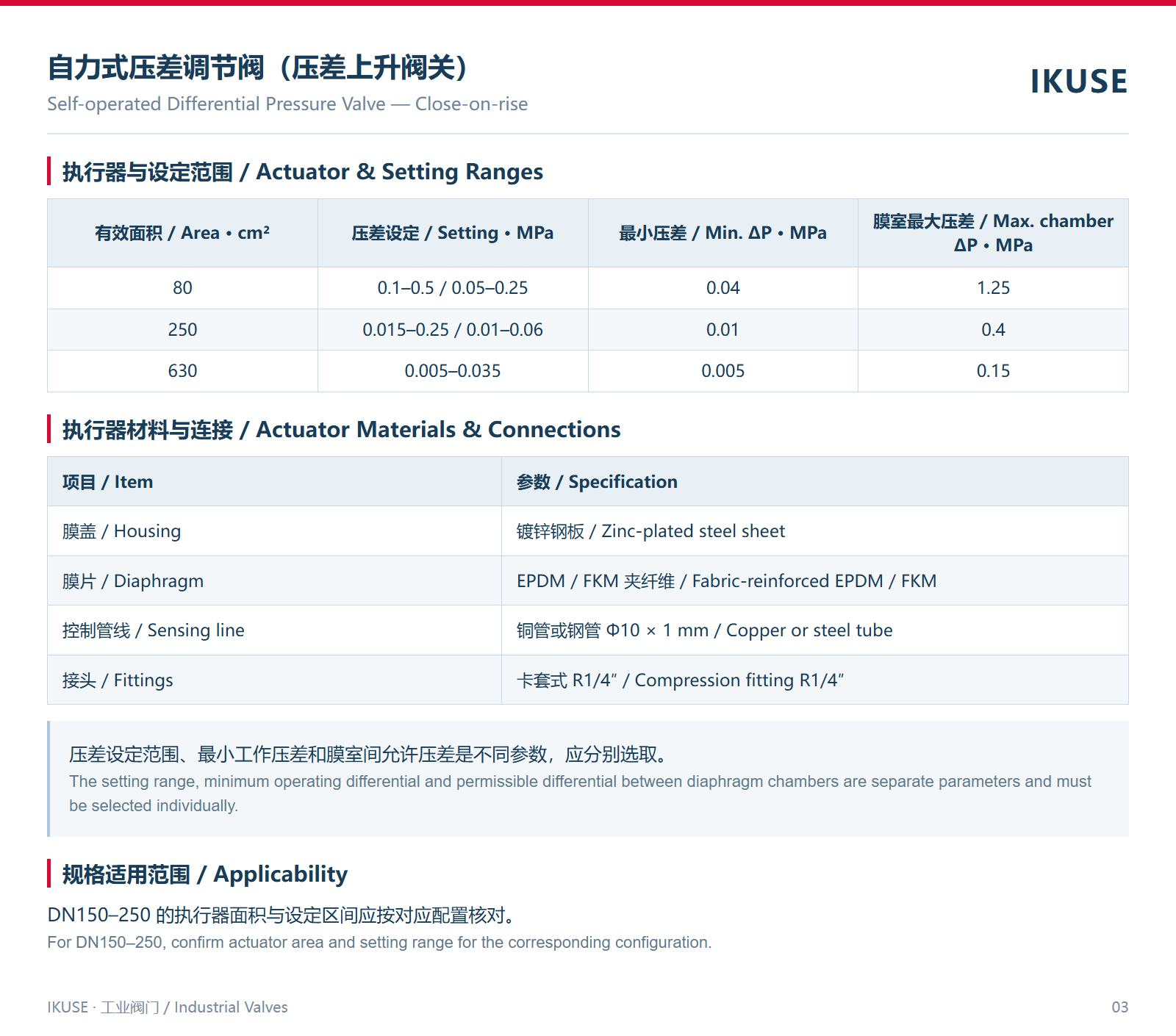Select setting cell 0.015–0.25 / 0.01–0.06

click(453, 330)
